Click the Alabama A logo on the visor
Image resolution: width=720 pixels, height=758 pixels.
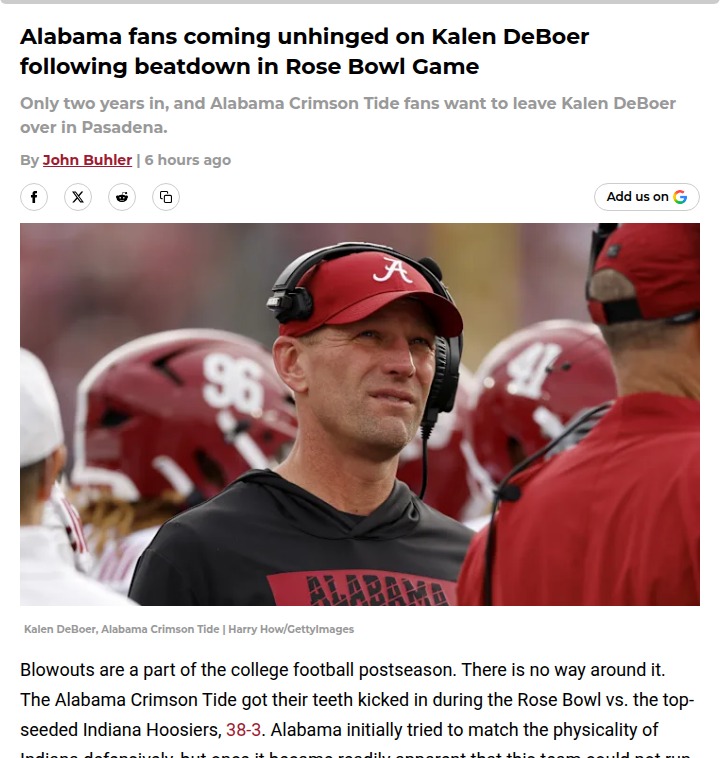pos(392,269)
